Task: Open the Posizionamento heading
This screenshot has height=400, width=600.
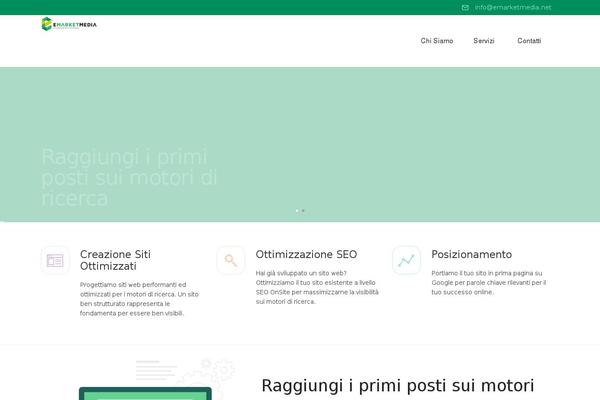Action: [471, 254]
